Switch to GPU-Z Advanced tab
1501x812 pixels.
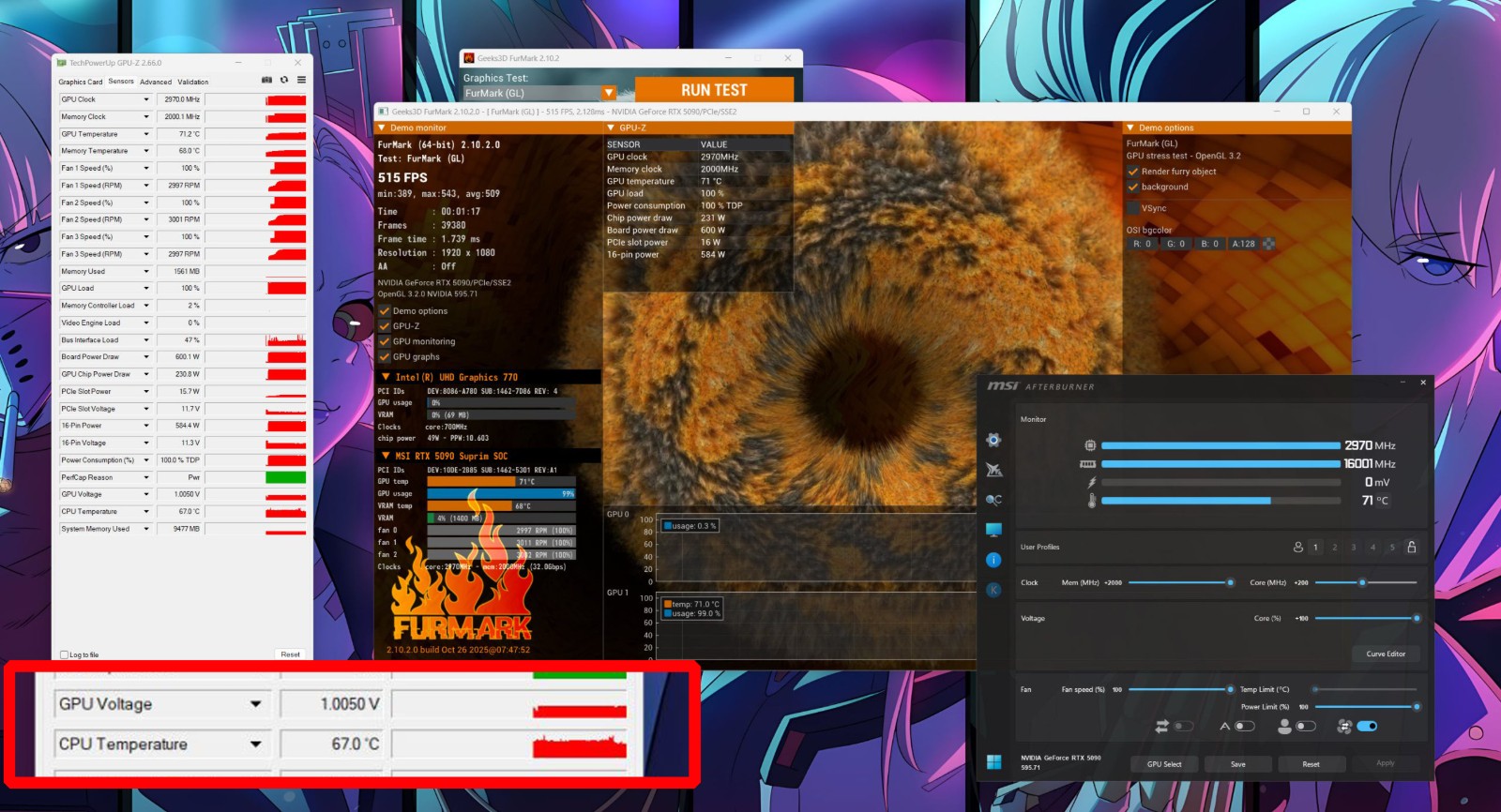(x=156, y=82)
